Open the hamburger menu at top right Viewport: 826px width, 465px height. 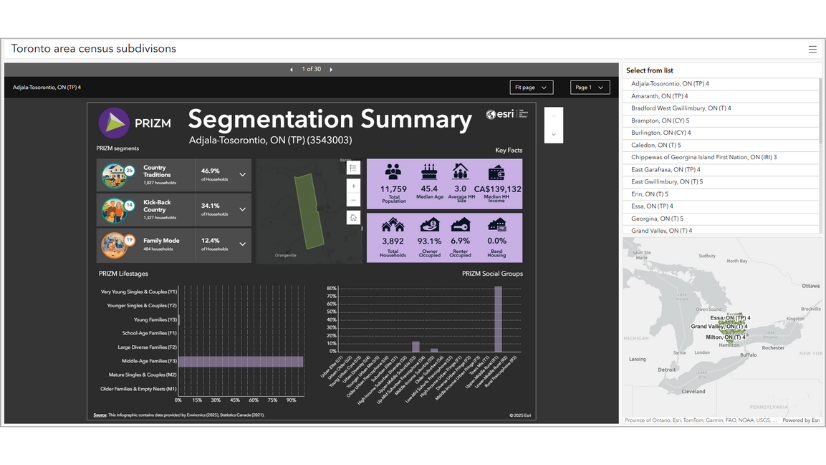tap(812, 49)
